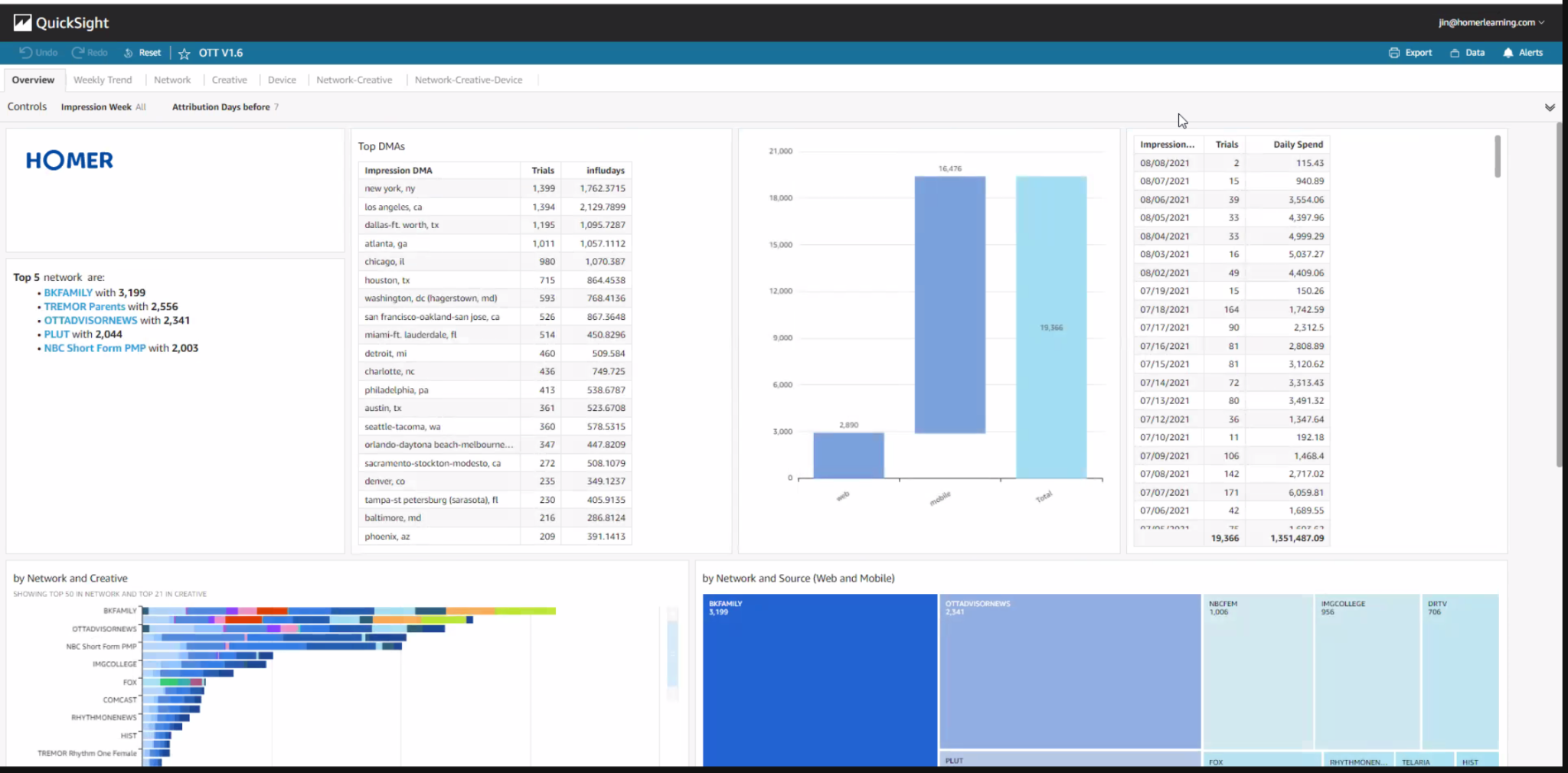This screenshot has height=773, width=1568.
Task: Click the Redo arrow icon
Action: (77, 53)
